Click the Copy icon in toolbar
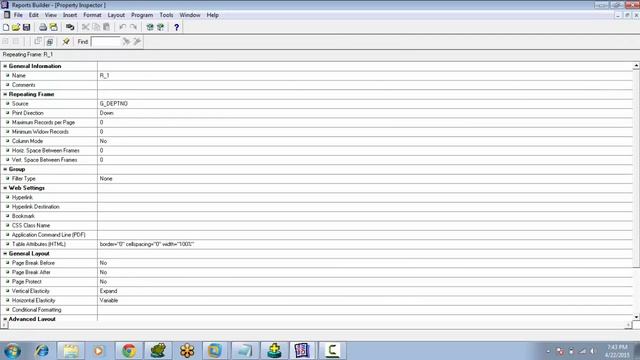The width and height of the screenshot is (640, 360). 96,27
